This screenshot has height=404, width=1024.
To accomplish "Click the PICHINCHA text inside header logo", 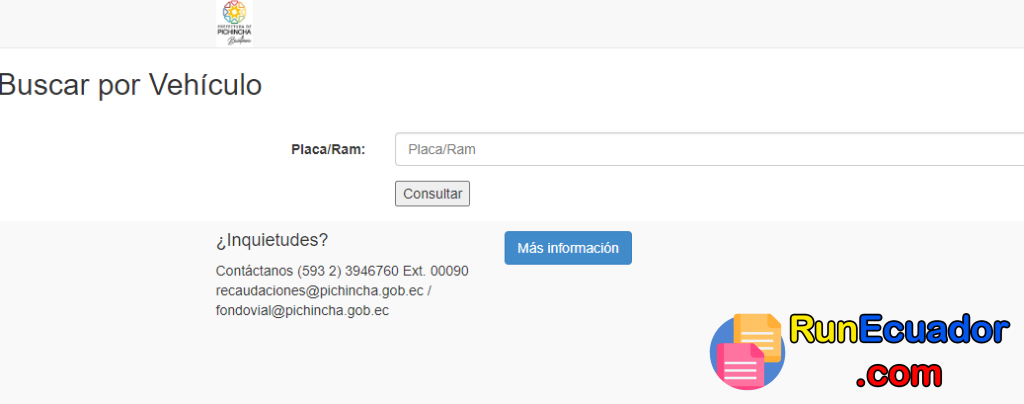I will click(x=234, y=31).
